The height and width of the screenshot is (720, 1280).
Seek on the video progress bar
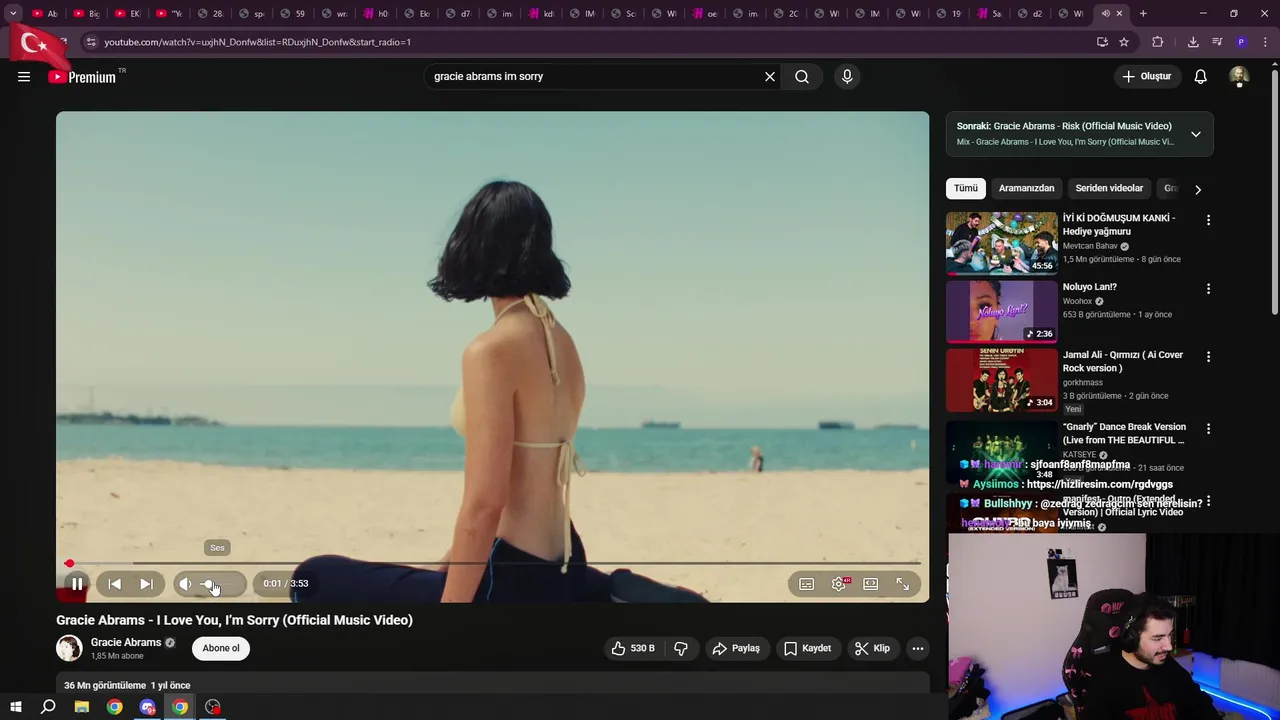(492, 563)
